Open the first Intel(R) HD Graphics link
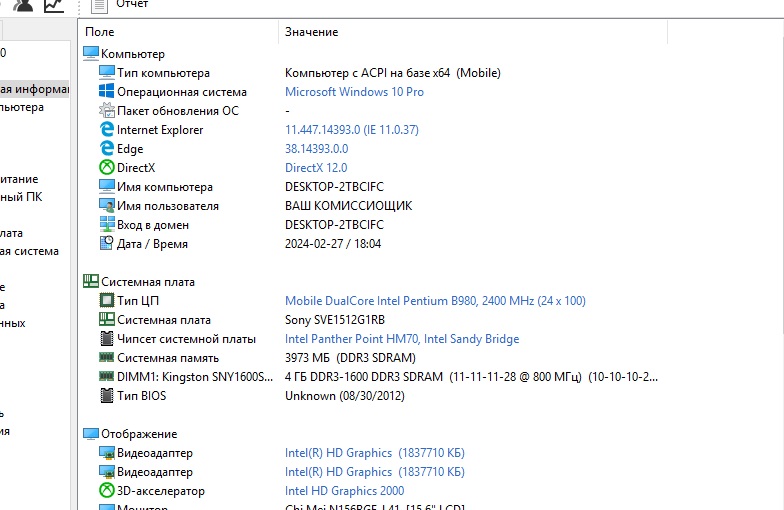This screenshot has height=510, width=784. coord(374,452)
